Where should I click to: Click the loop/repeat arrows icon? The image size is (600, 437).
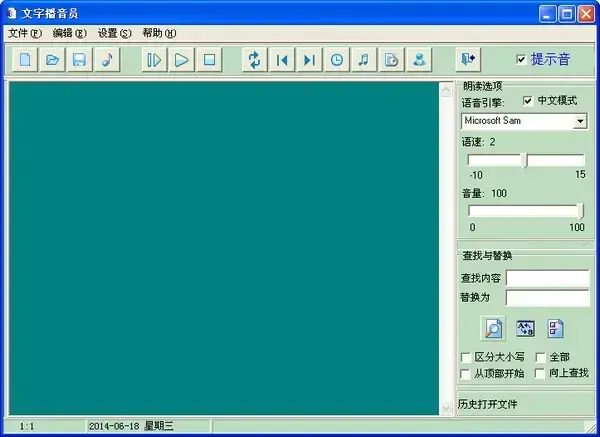tap(255, 60)
